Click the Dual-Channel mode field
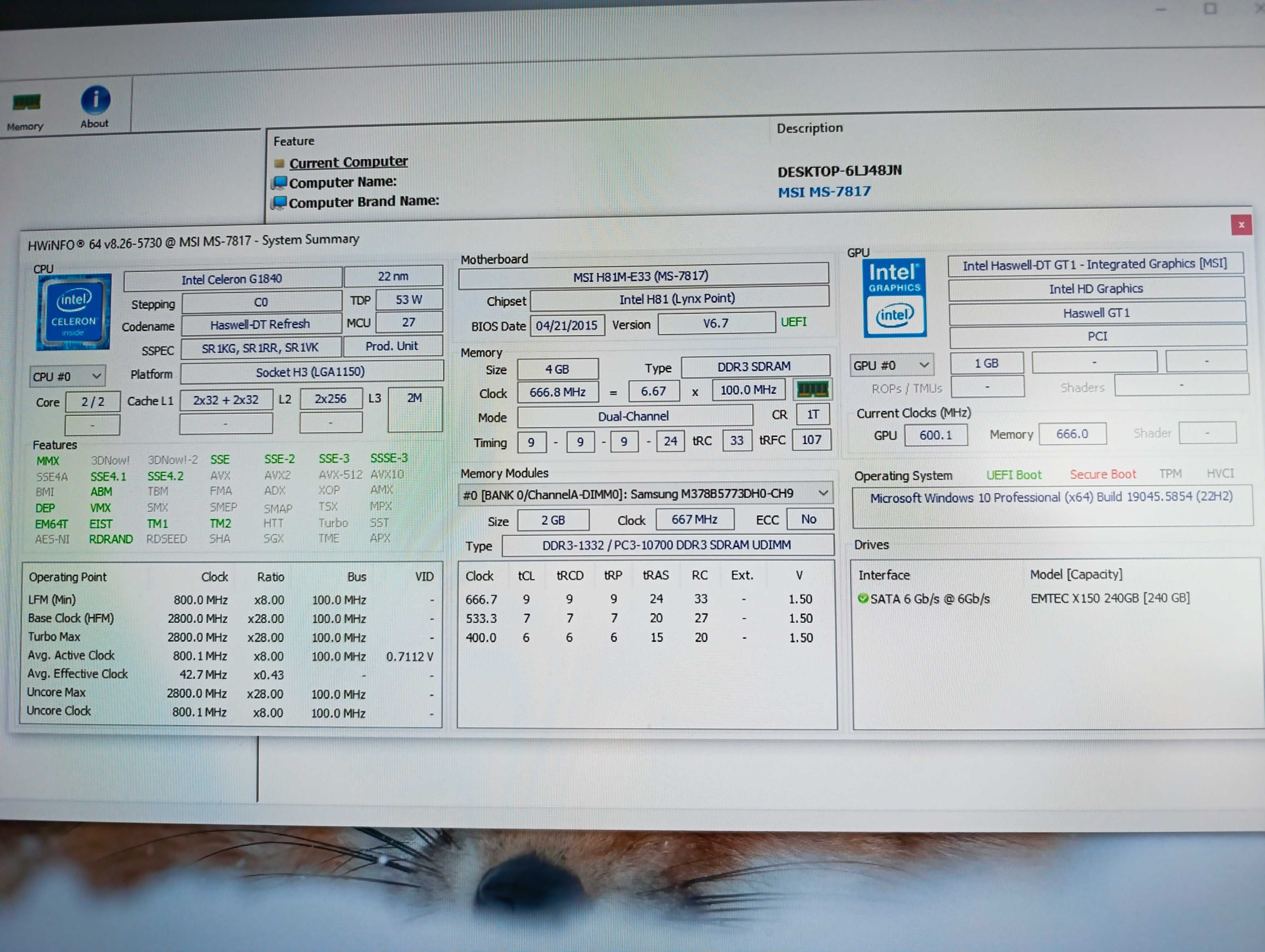Screen dimensions: 1265x952 point(634,416)
